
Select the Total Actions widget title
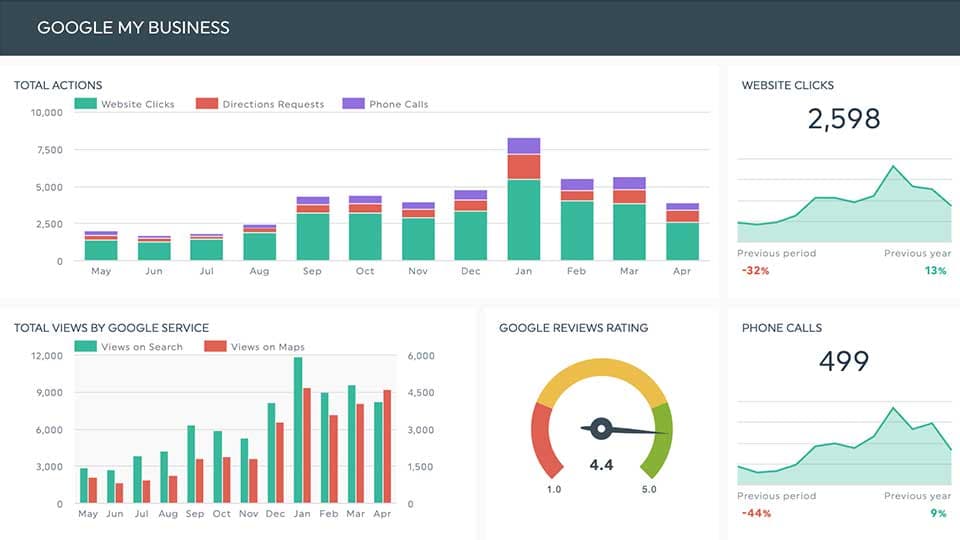coord(58,85)
